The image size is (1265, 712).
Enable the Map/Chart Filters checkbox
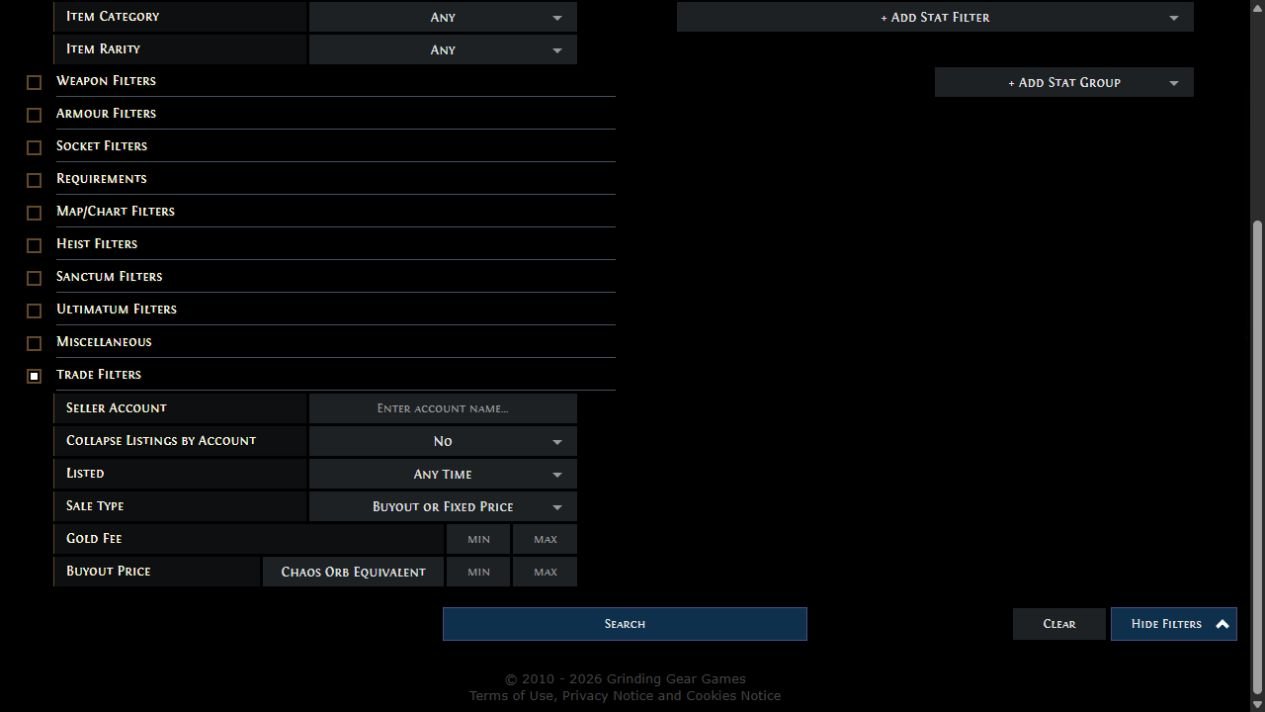tap(34, 213)
